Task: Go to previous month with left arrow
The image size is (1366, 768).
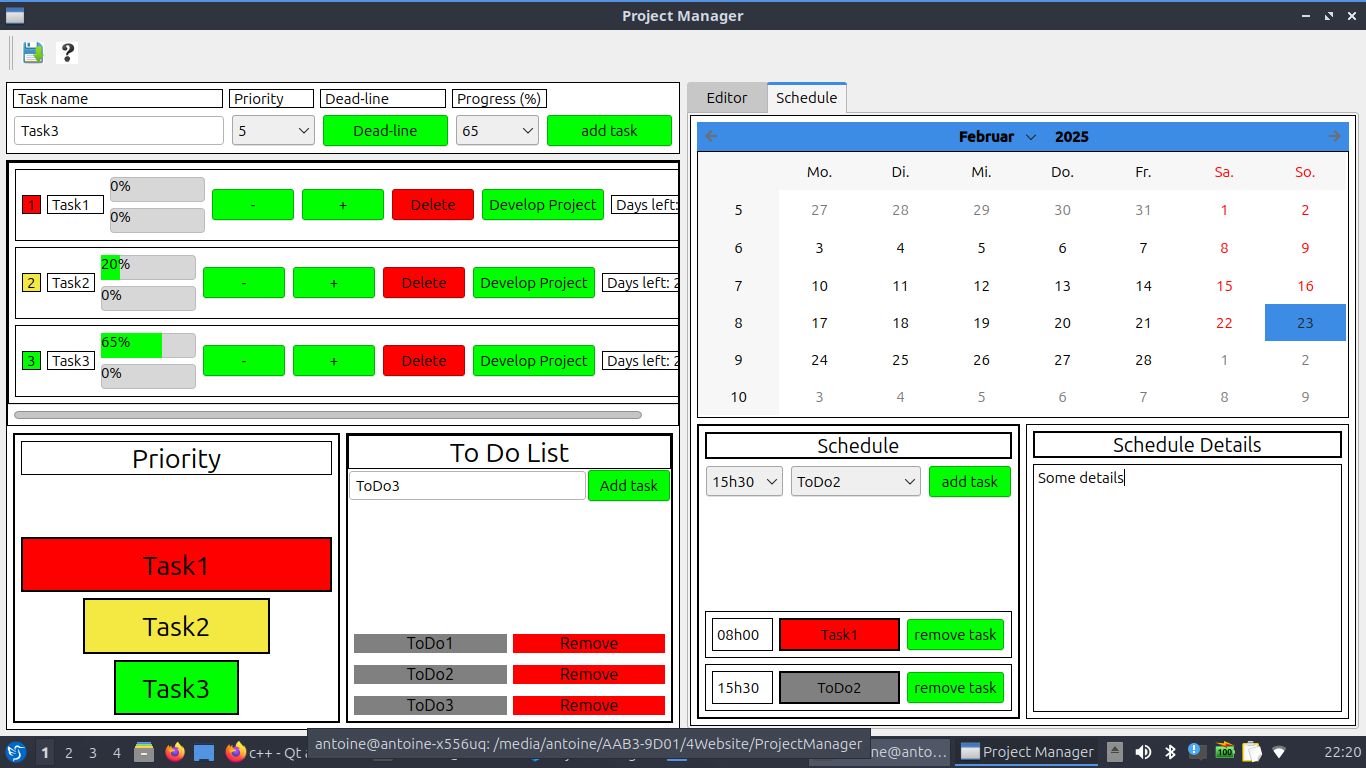Action: pyautogui.click(x=711, y=137)
